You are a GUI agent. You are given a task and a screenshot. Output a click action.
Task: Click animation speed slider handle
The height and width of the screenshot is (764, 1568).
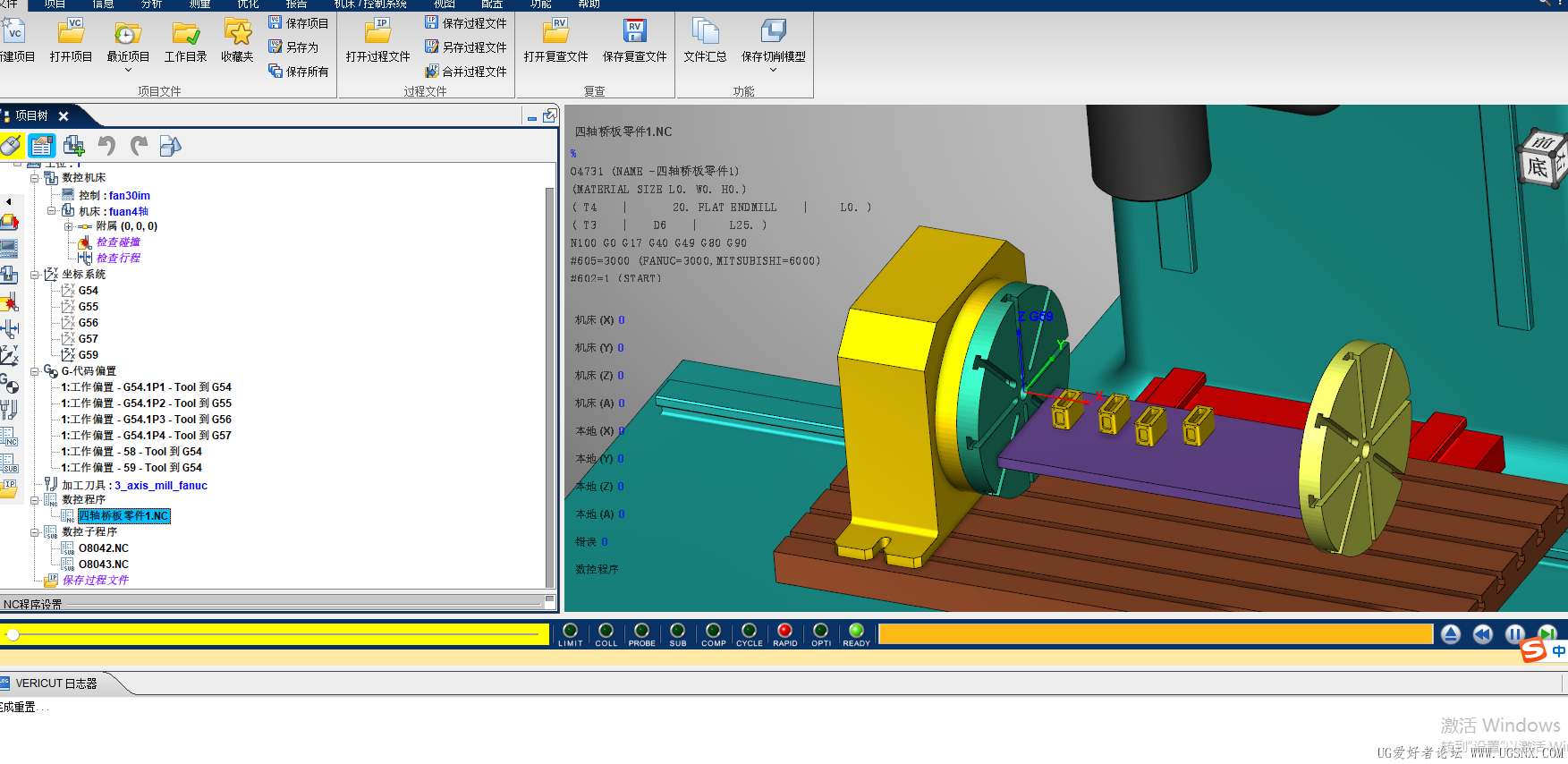13,634
